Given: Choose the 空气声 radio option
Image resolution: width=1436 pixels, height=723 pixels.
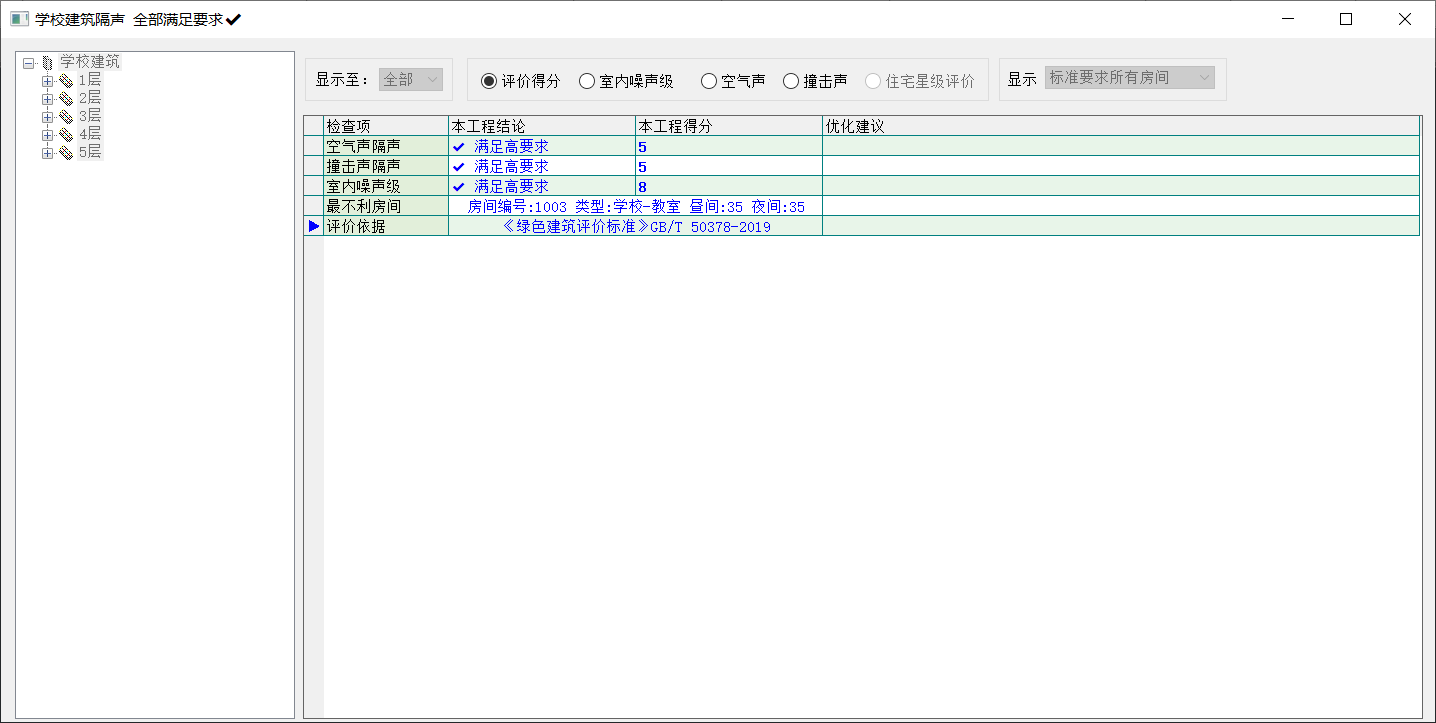Looking at the screenshot, I should (x=709, y=81).
